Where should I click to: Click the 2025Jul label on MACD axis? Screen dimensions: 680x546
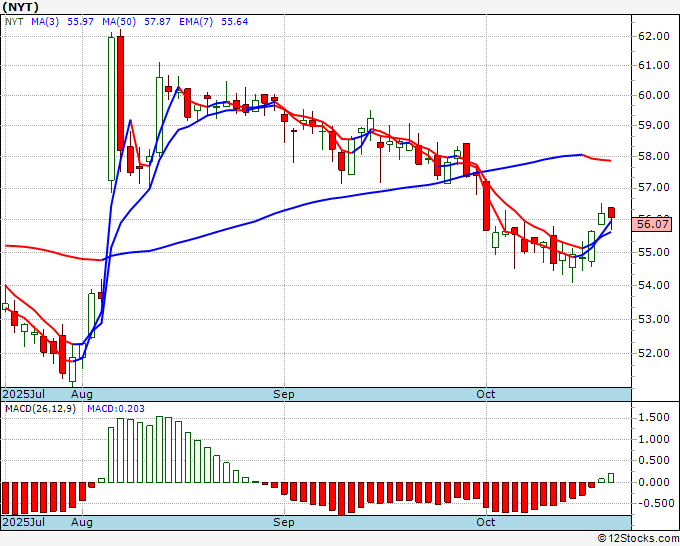[24, 522]
